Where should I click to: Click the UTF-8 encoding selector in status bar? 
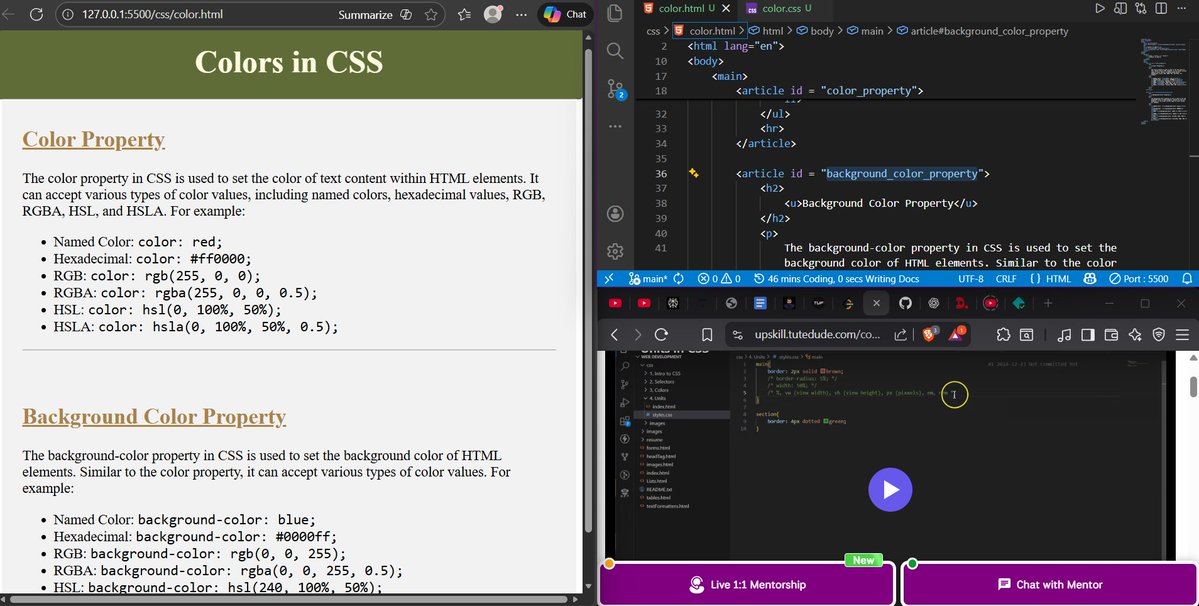point(970,279)
